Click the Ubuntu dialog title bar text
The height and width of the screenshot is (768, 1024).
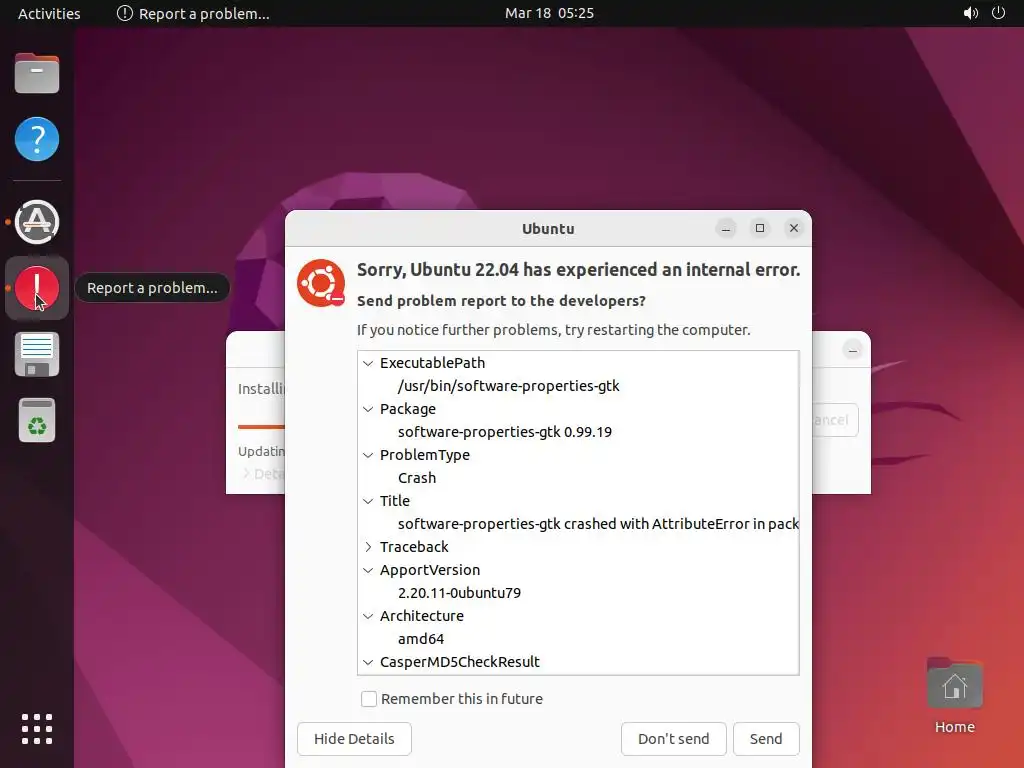[548, 229]
